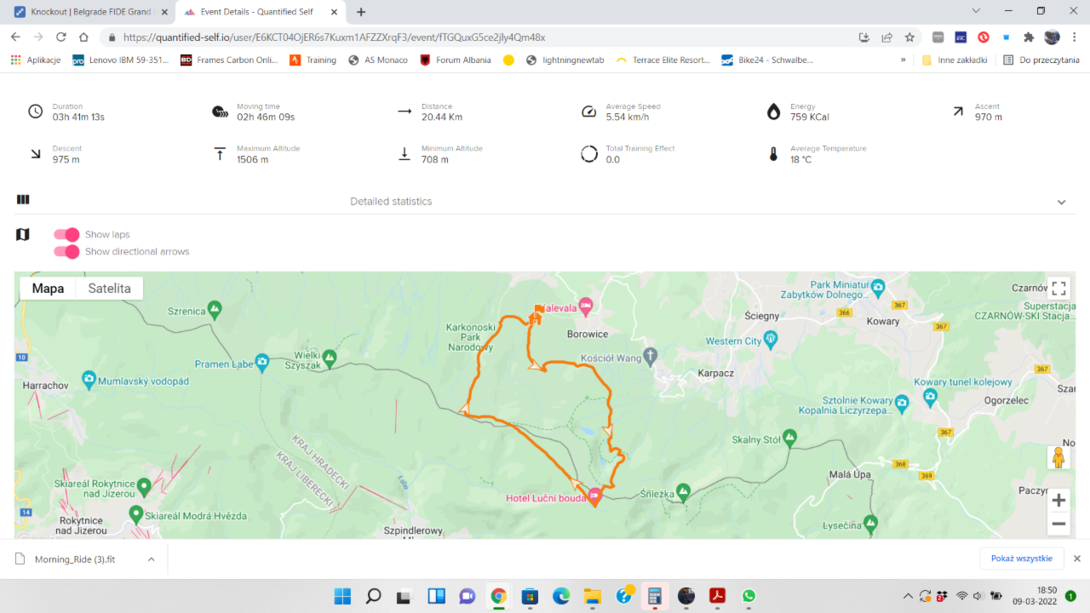The width and height of the screenshot is (1090, 613).
Task: Open the Inne zakładki bookmarks folder
Action: (x=954, y=60)
